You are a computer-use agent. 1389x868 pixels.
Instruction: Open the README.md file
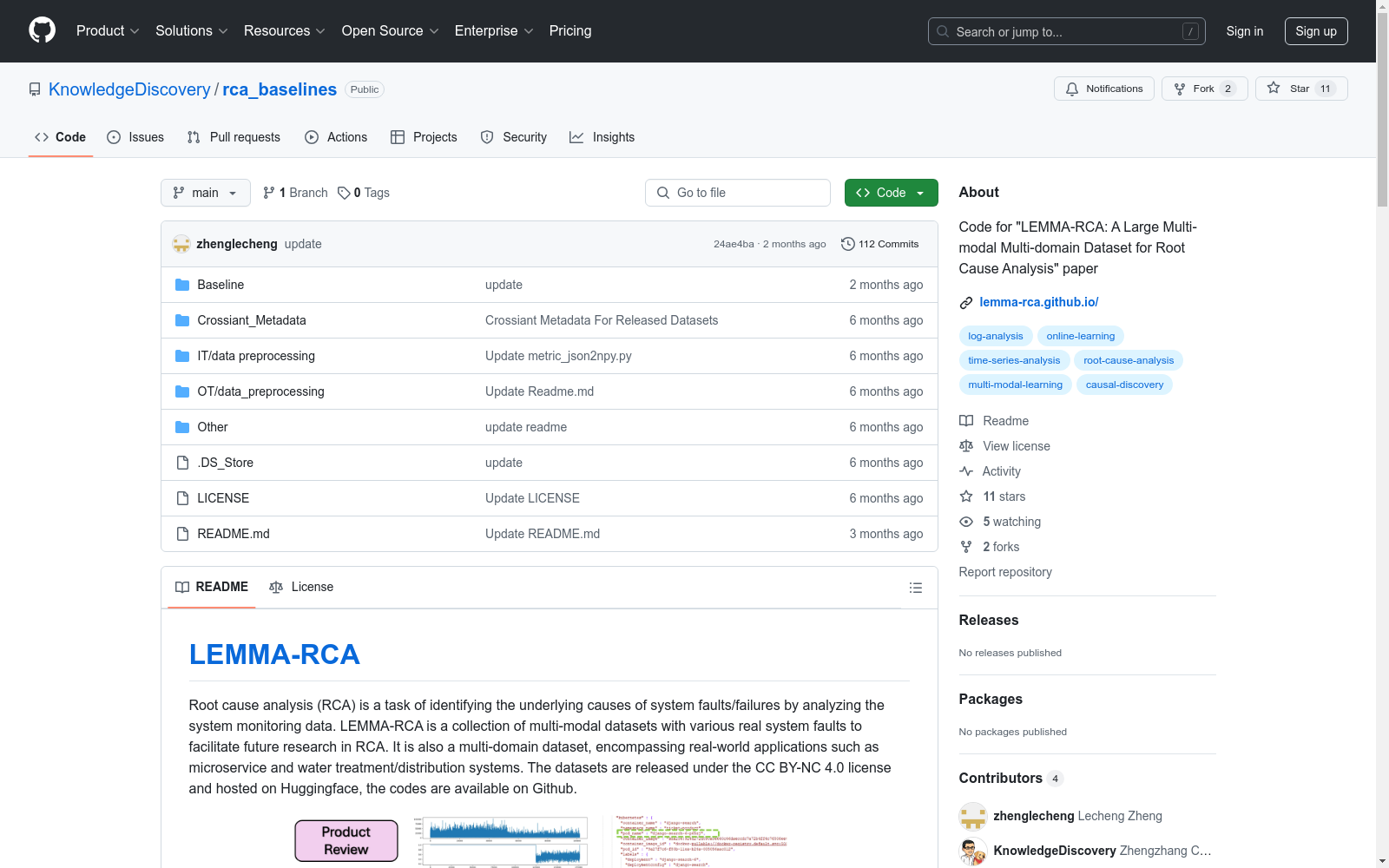point(234,534)
